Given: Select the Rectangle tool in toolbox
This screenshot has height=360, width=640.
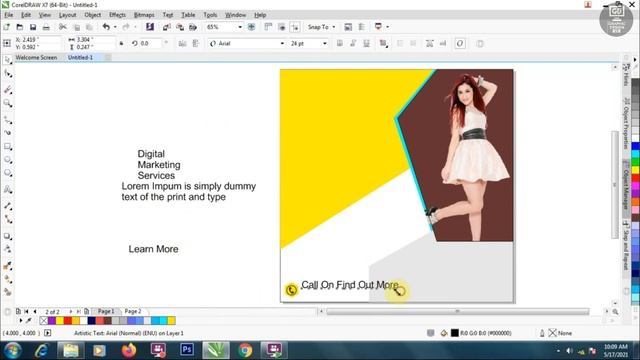Looking at the screenshot, I should 7,146.
